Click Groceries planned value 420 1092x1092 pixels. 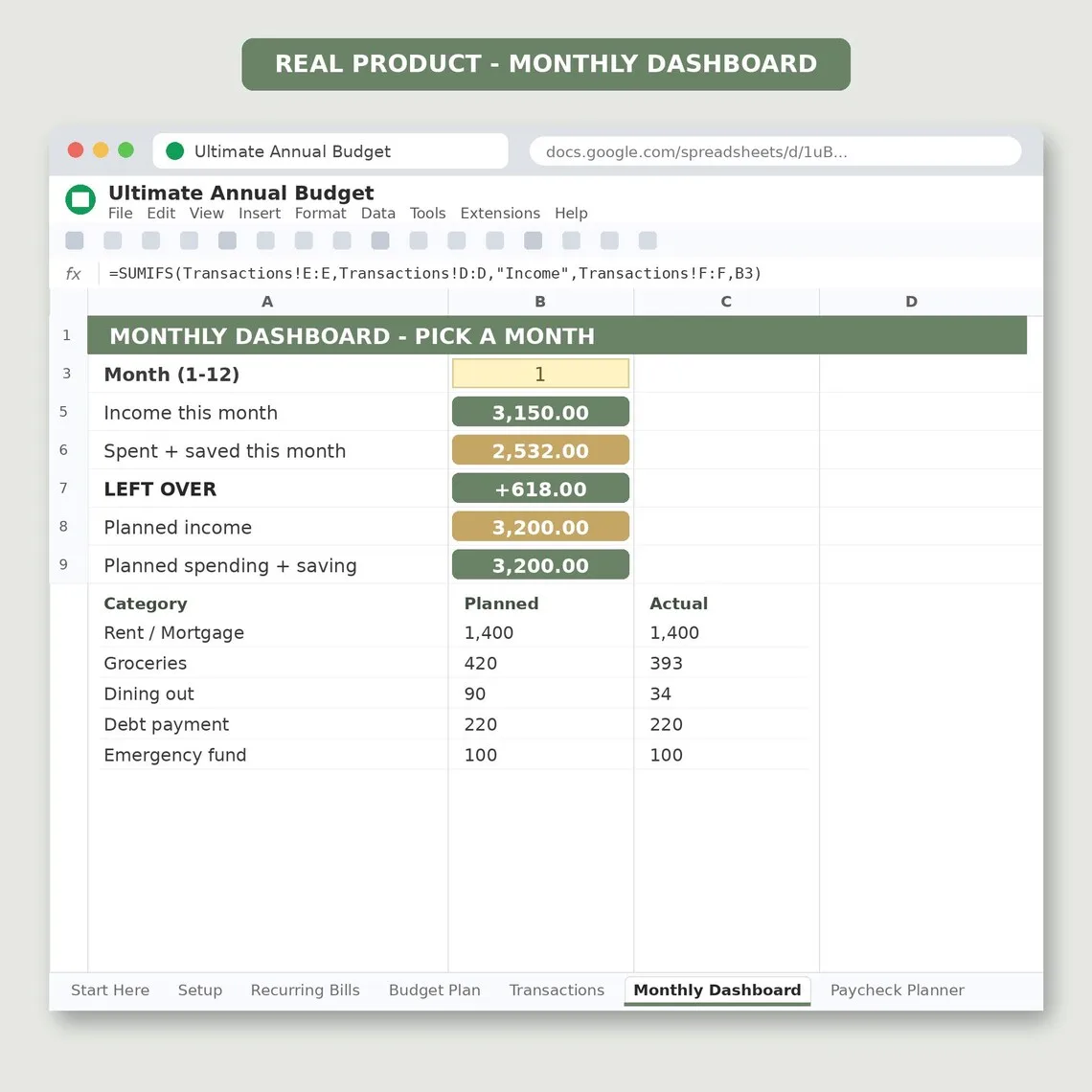[481, 664]
